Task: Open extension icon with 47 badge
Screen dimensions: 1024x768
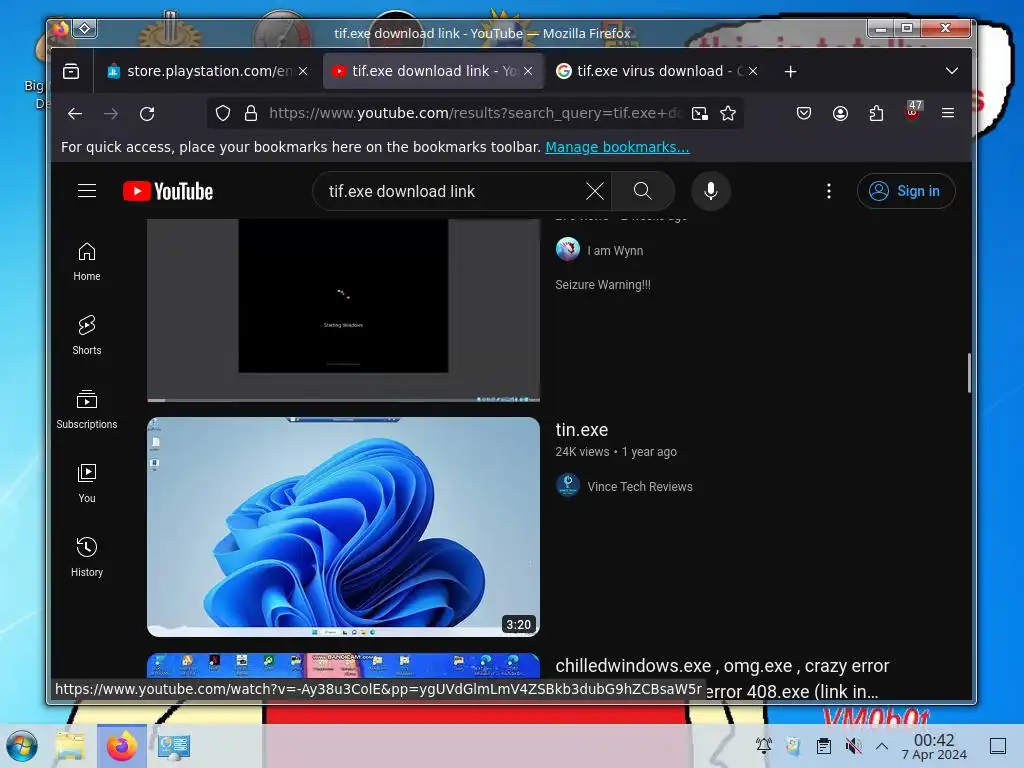Action: 913,111
